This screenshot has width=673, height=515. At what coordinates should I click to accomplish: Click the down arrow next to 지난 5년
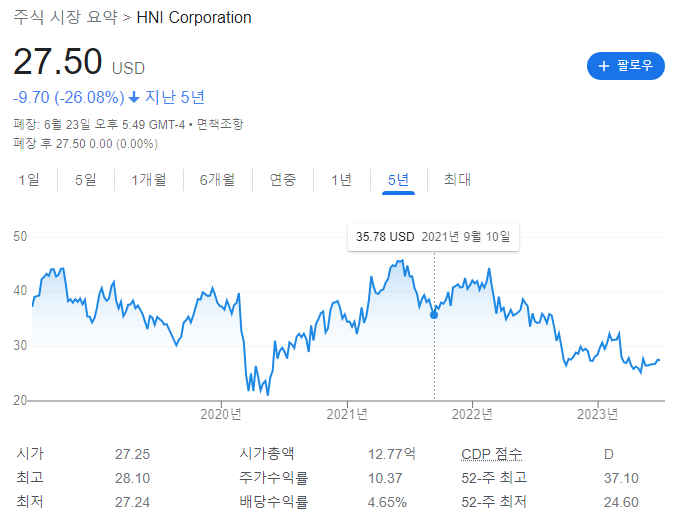(134, 97)
